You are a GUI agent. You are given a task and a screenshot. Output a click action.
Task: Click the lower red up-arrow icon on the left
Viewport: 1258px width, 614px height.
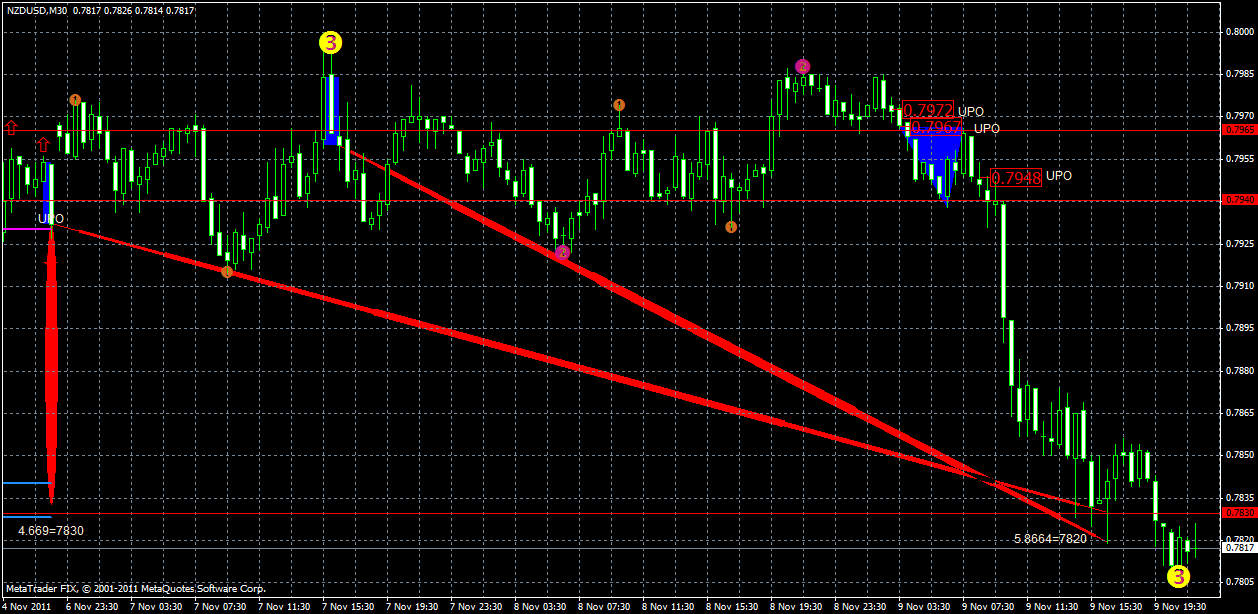pyautogui.click(x=41, y=145)
